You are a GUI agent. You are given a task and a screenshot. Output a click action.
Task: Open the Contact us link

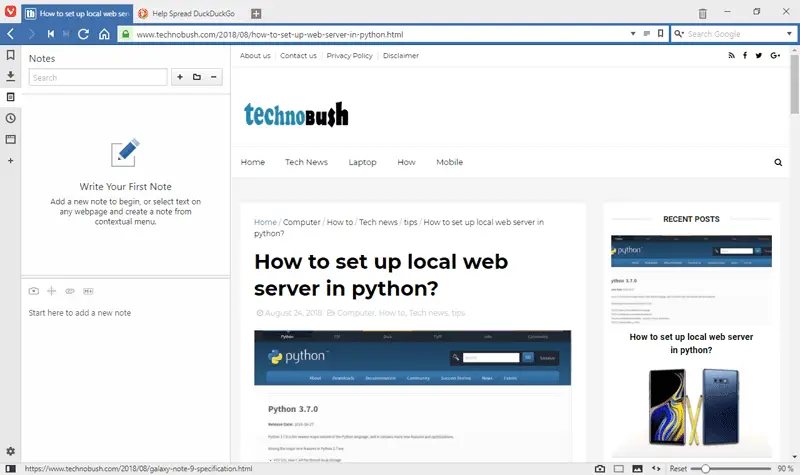click(x=298, y=56)
